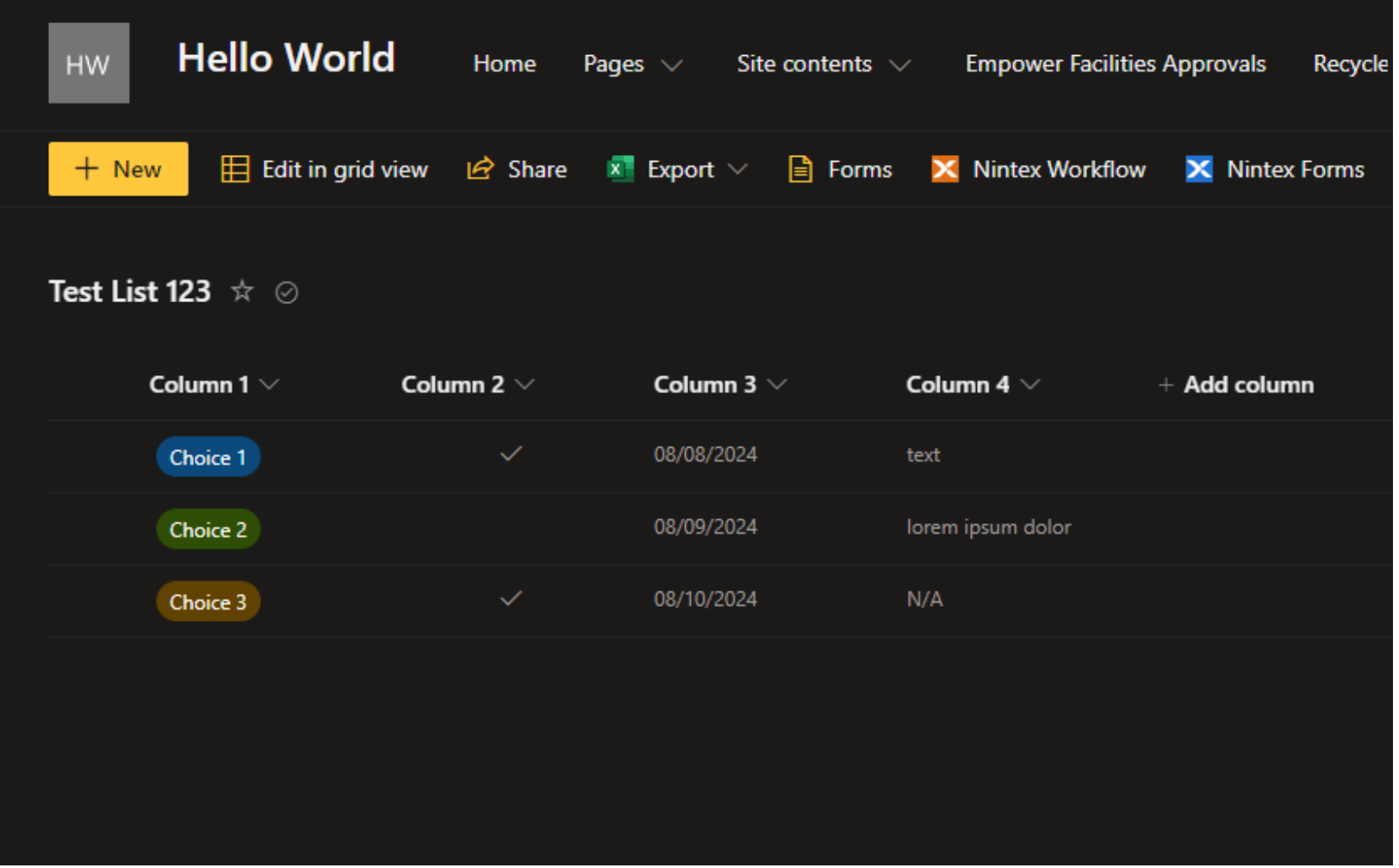Open Column 1 header dropdown
The image size is (1399, 868).
tap(270, 384)
